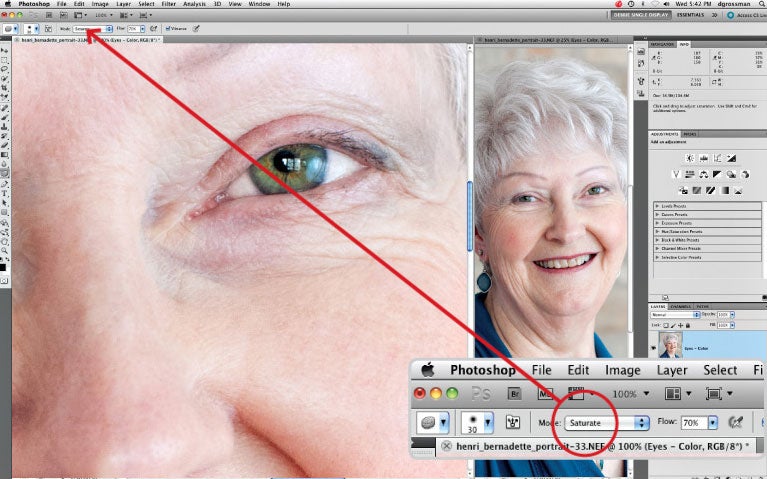The width and height of the screenshot is (767, 479).
Task: Add a Vibrance adjustment from the Adjustments panel
Action: pos(677,175)
